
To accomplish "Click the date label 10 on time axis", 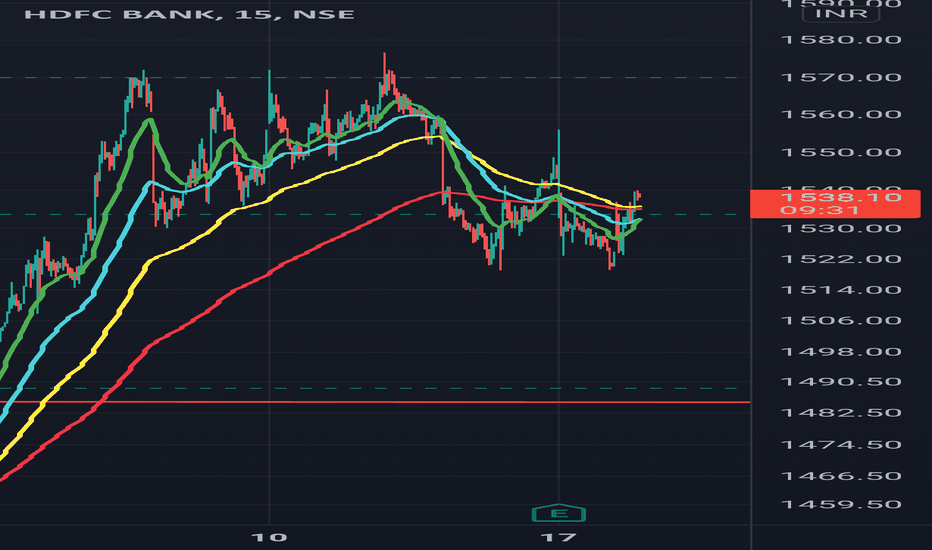I will [x=269, y=538].
